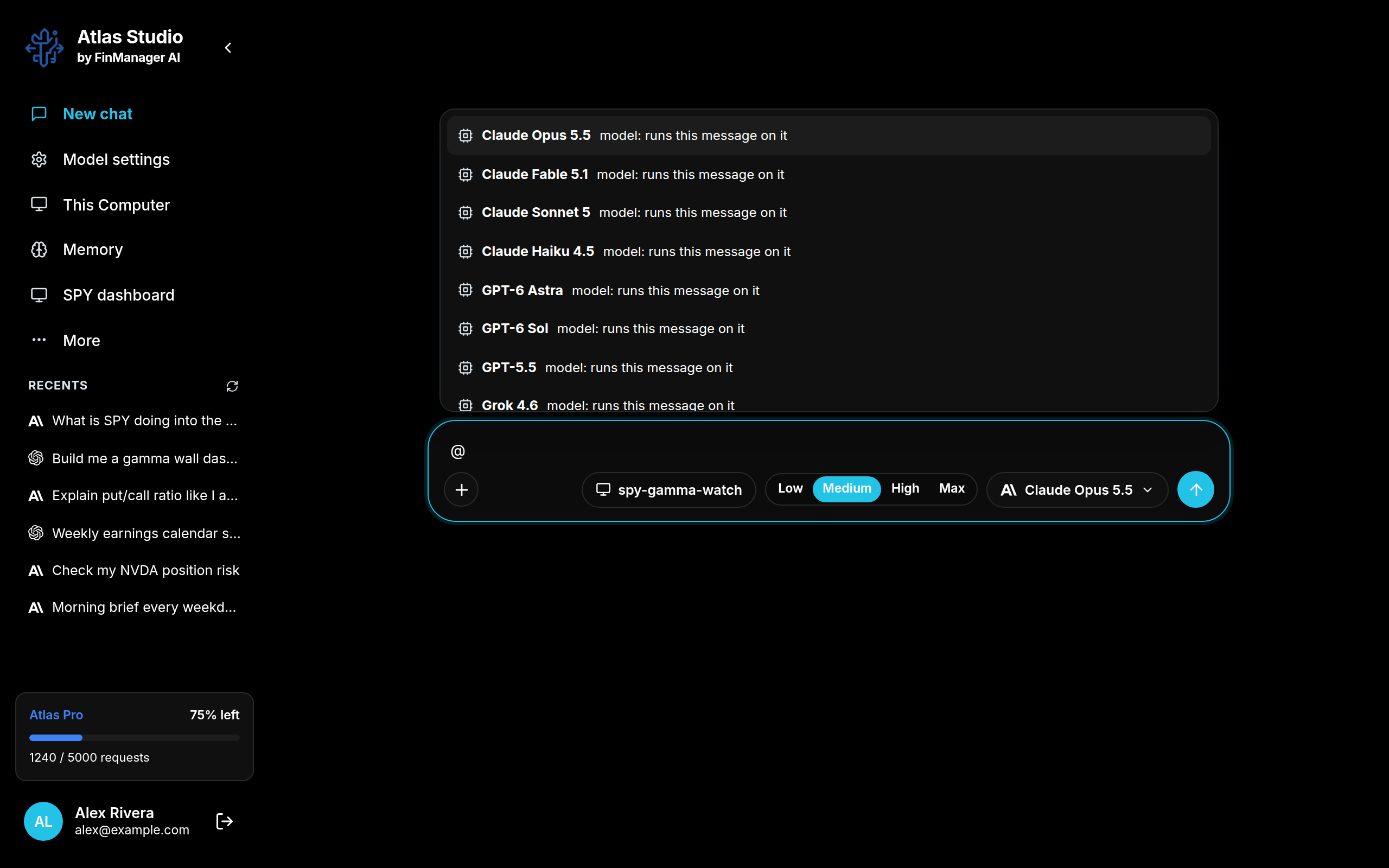Click the Atlas Studio logo icon
Image resolution: width=1389 pixels, height=868 pixels.
(44, 48)
